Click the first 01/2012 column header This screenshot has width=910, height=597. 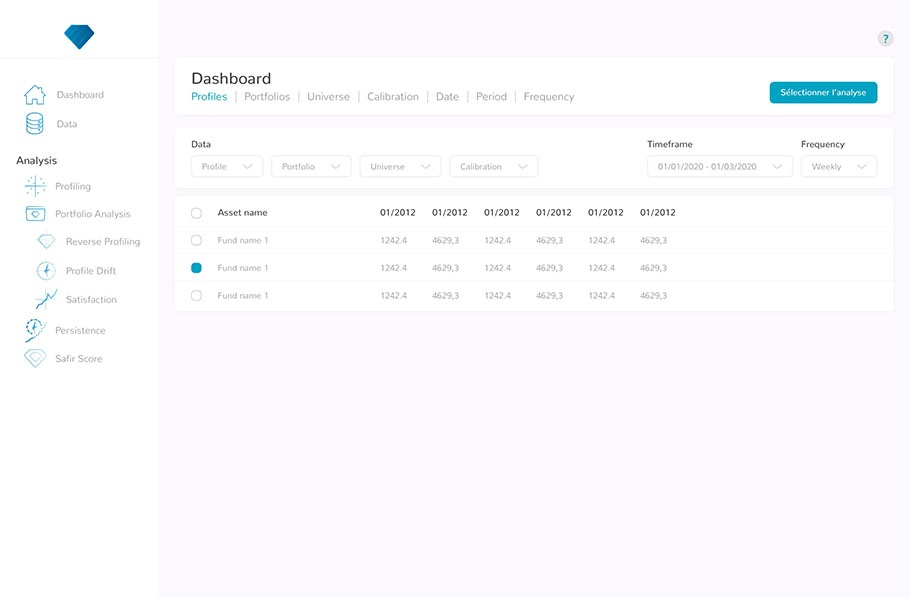click(x=398, y=212)
